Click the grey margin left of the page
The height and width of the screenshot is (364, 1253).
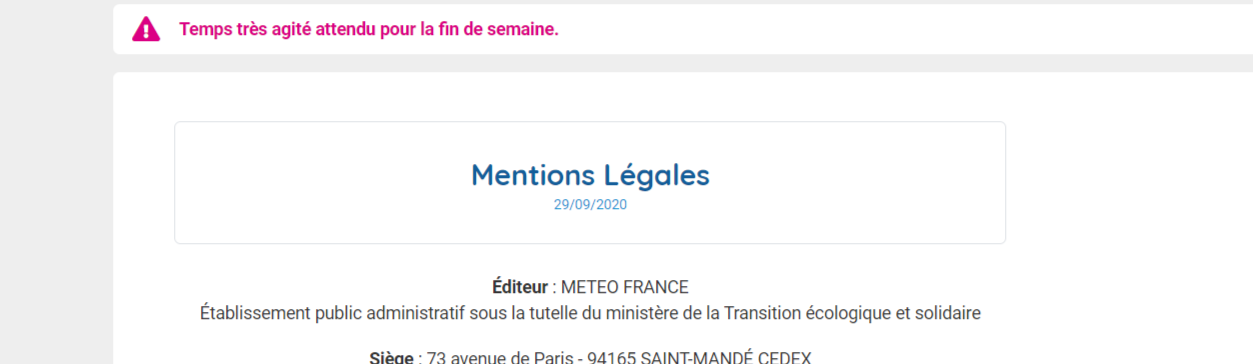[x=55, y=200]
